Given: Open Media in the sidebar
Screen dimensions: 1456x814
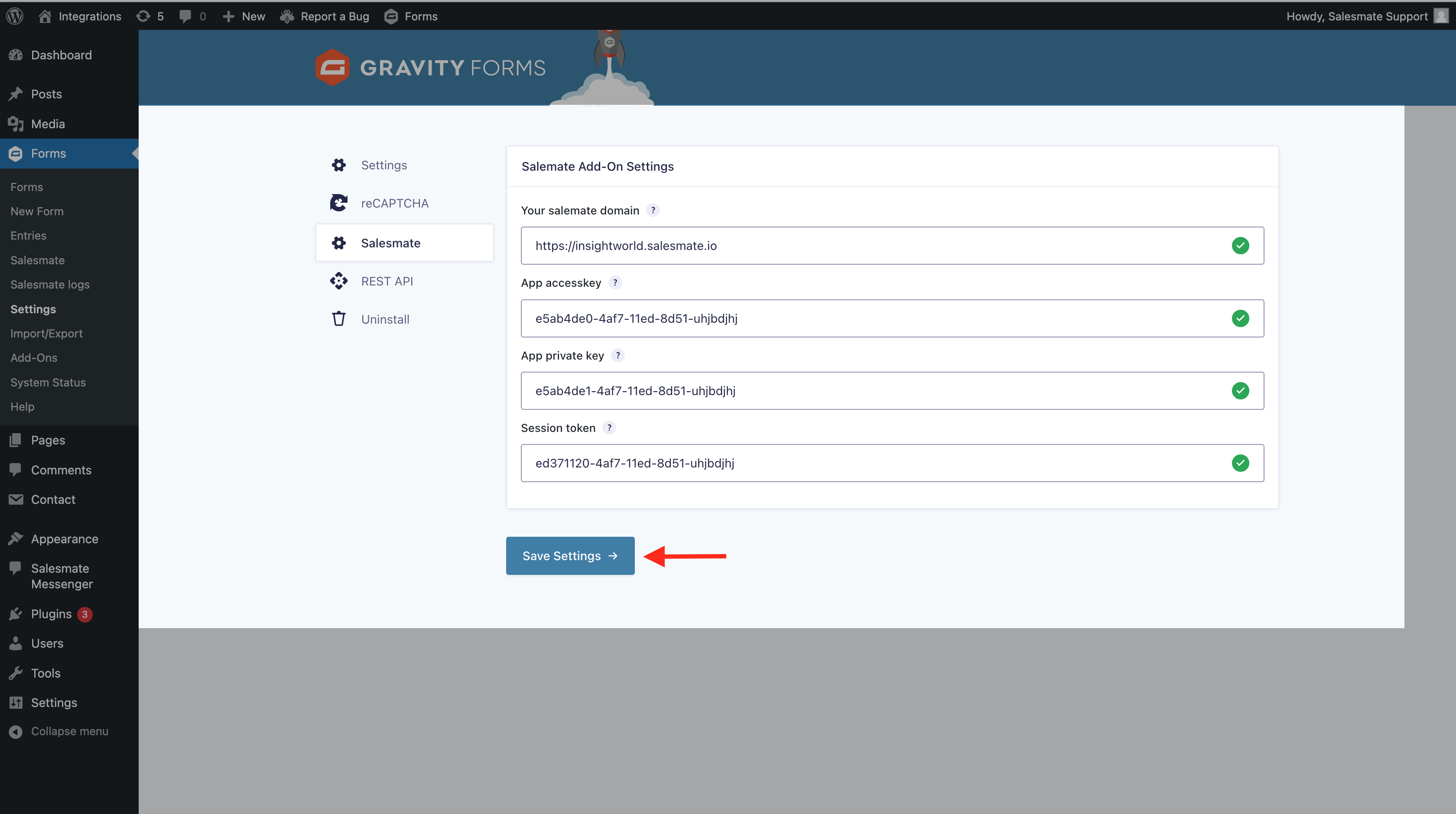Looking at the screenshot, I should click(69, 124).
